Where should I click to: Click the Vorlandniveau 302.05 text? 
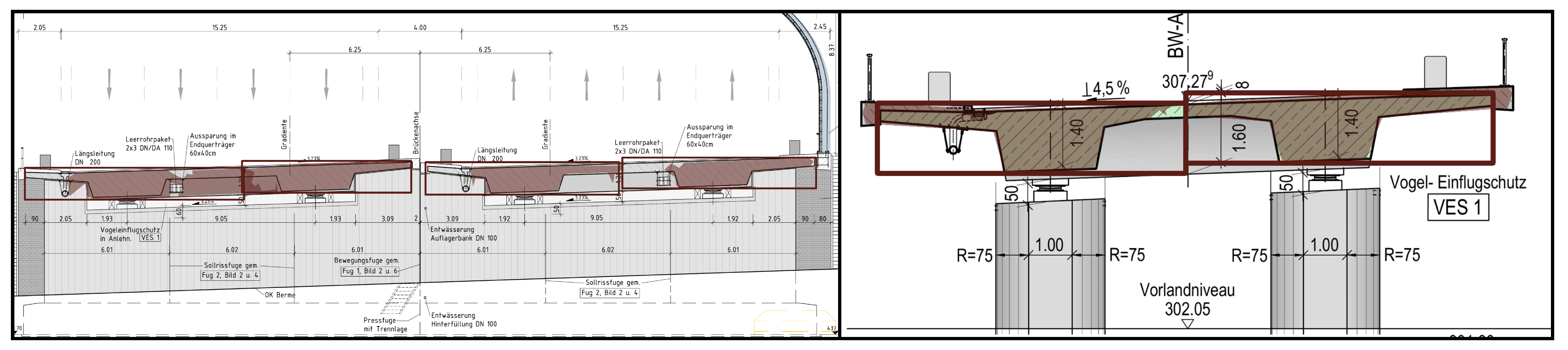1187,300
